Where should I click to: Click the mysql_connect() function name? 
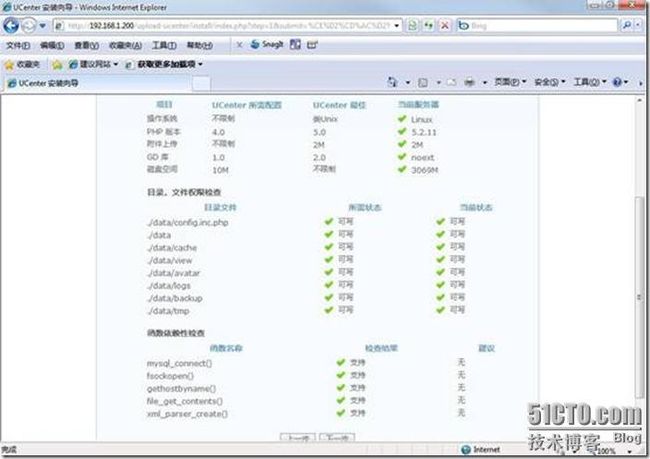tap(179, 363)
